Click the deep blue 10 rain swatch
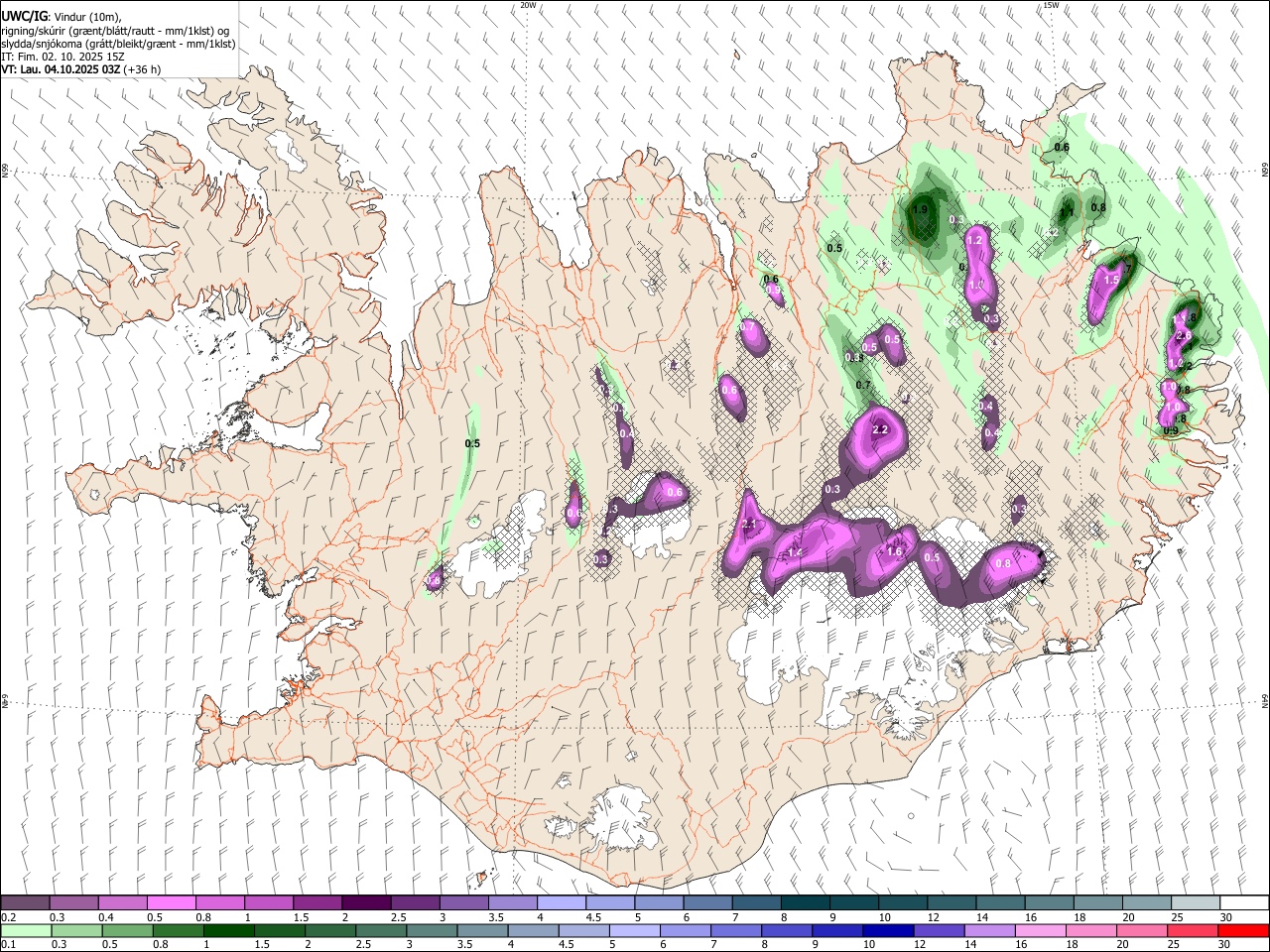This screenshot has height=952, width=1270. pyautogui.click(x=887, y=931)
